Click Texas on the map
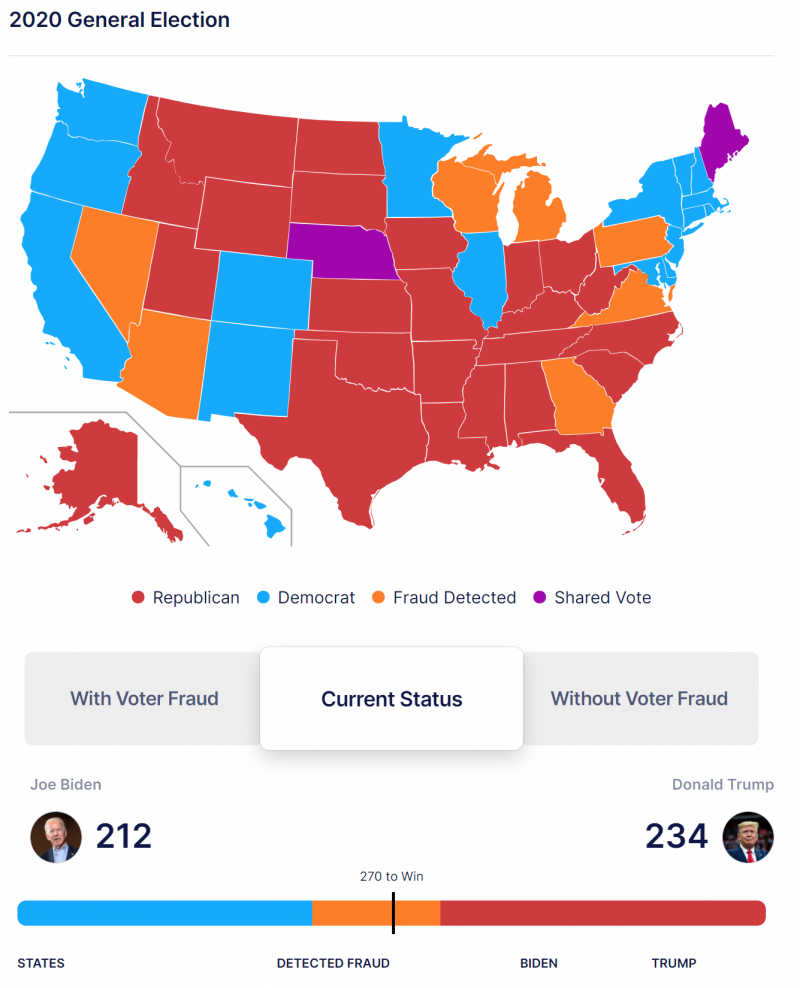Screen dimensions: 800x988 pyautogui.click(x=360, y=430)
